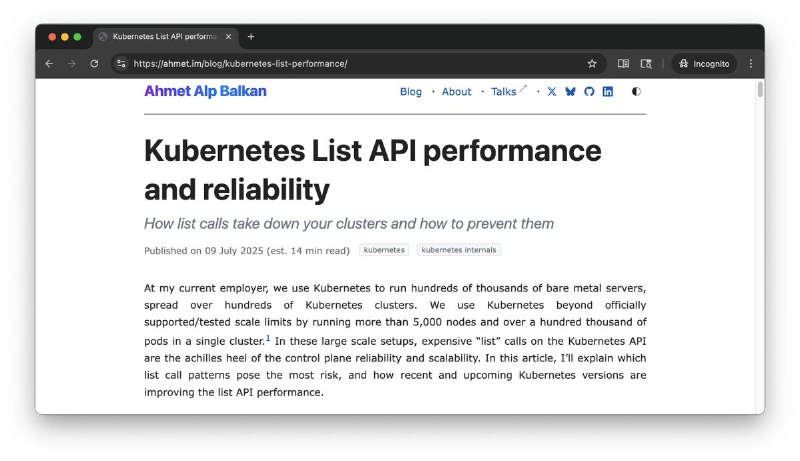Screen dimensions: 800x461
Task: Bookmark this page with the star icon
Action: point(592,63)
